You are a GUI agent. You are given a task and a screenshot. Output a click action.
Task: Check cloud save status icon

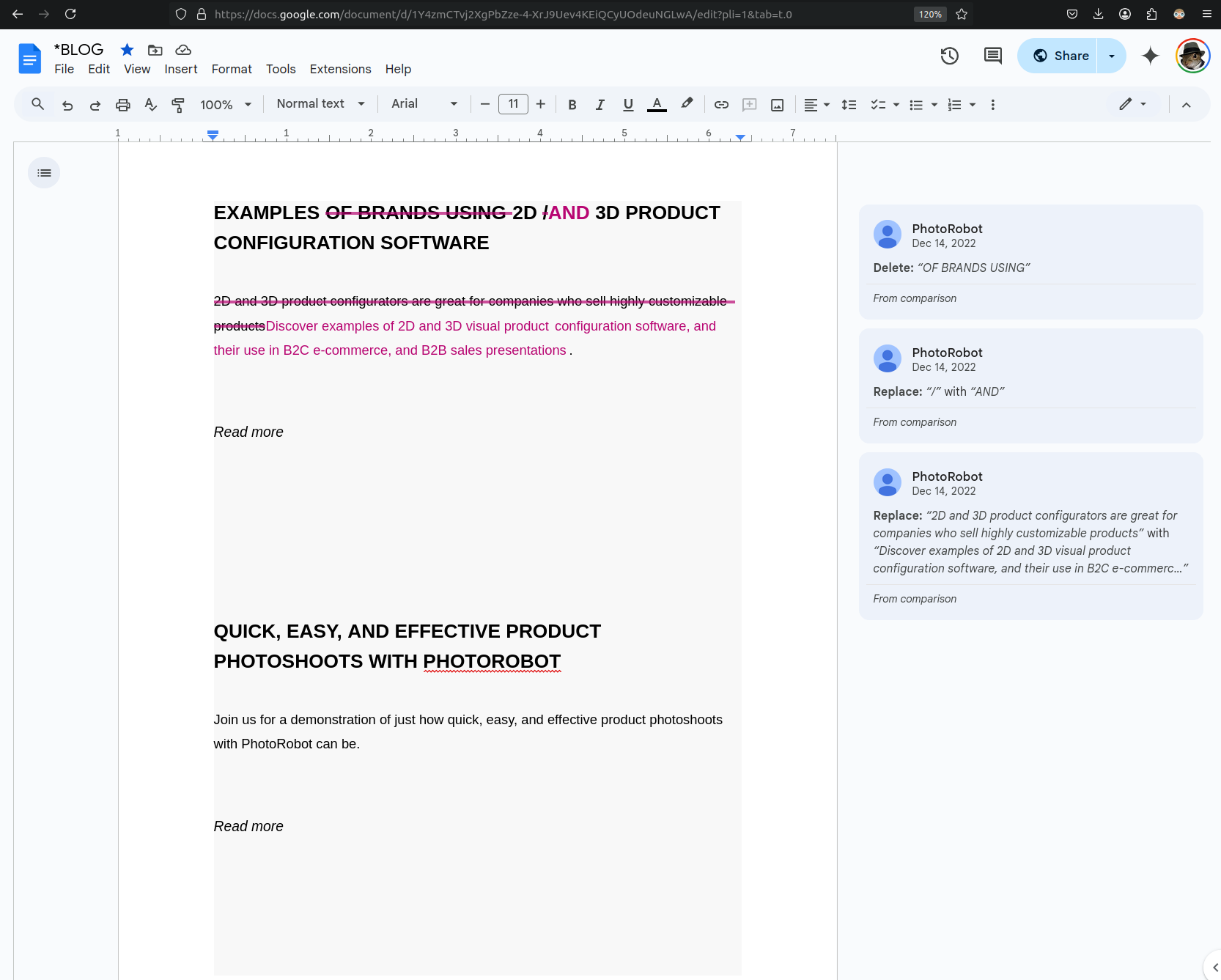coord(183,50)
